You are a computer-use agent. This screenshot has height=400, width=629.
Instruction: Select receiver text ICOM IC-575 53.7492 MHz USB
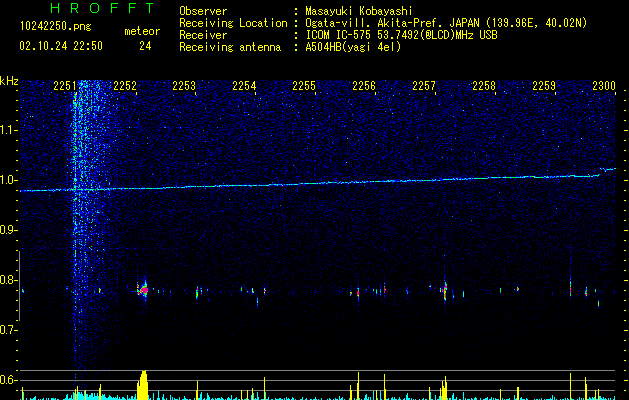[401, 35]
